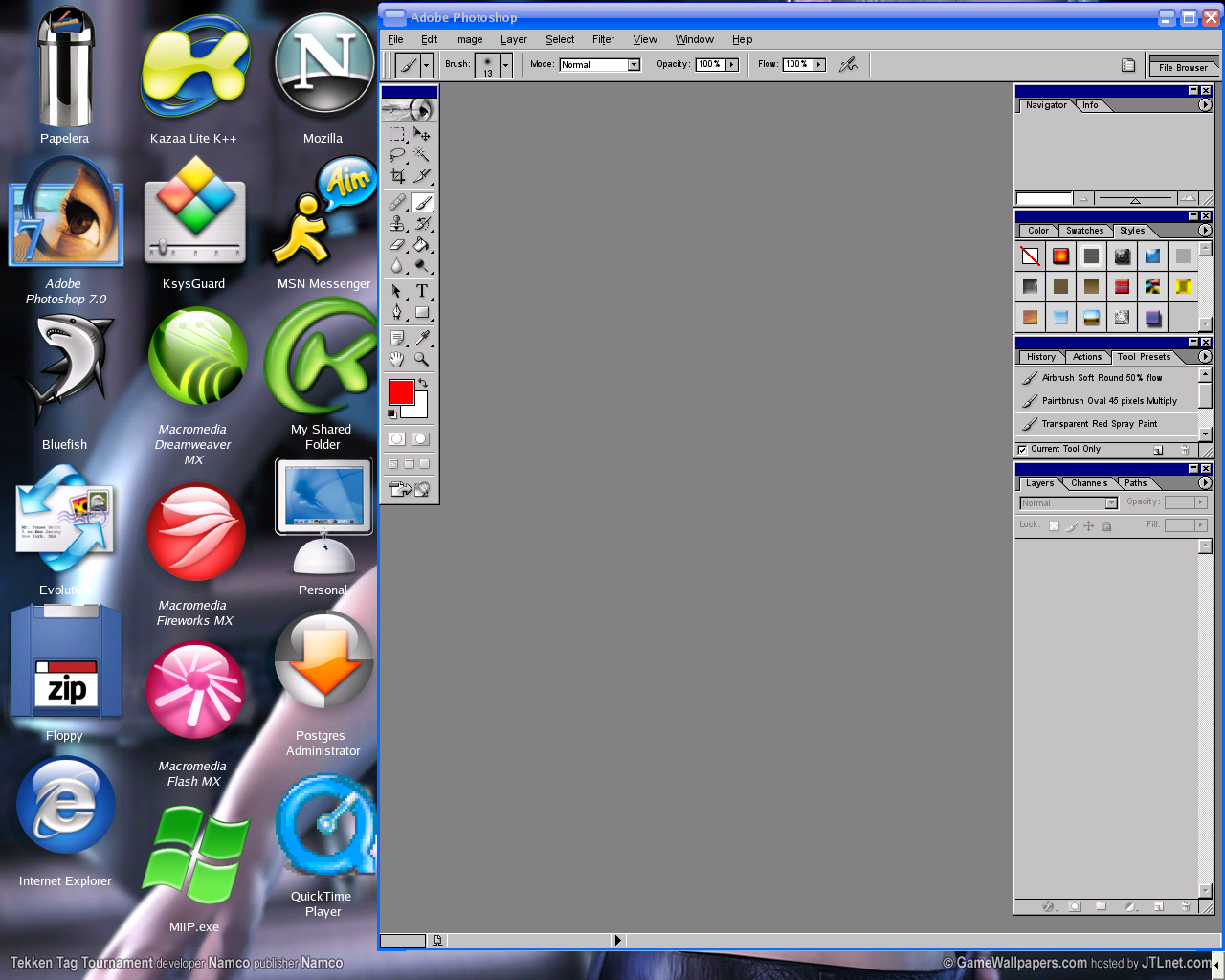Click the Layers palette delete layer trash

click(x=1185, y=906)
